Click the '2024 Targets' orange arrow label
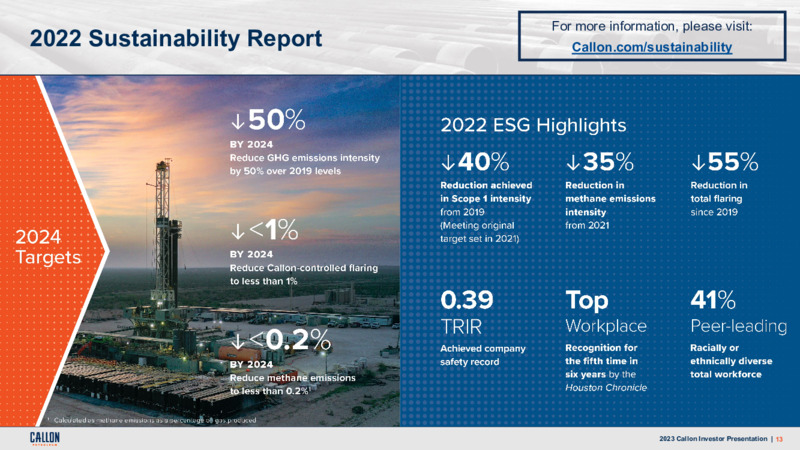This screenshot has height=450, width=800. (48, 247)
